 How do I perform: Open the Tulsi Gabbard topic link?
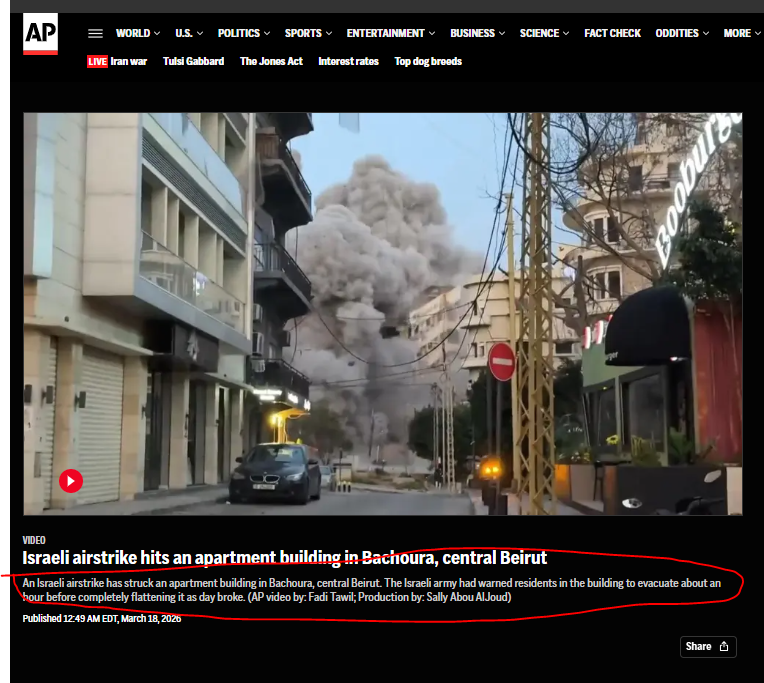coord(193,61)
